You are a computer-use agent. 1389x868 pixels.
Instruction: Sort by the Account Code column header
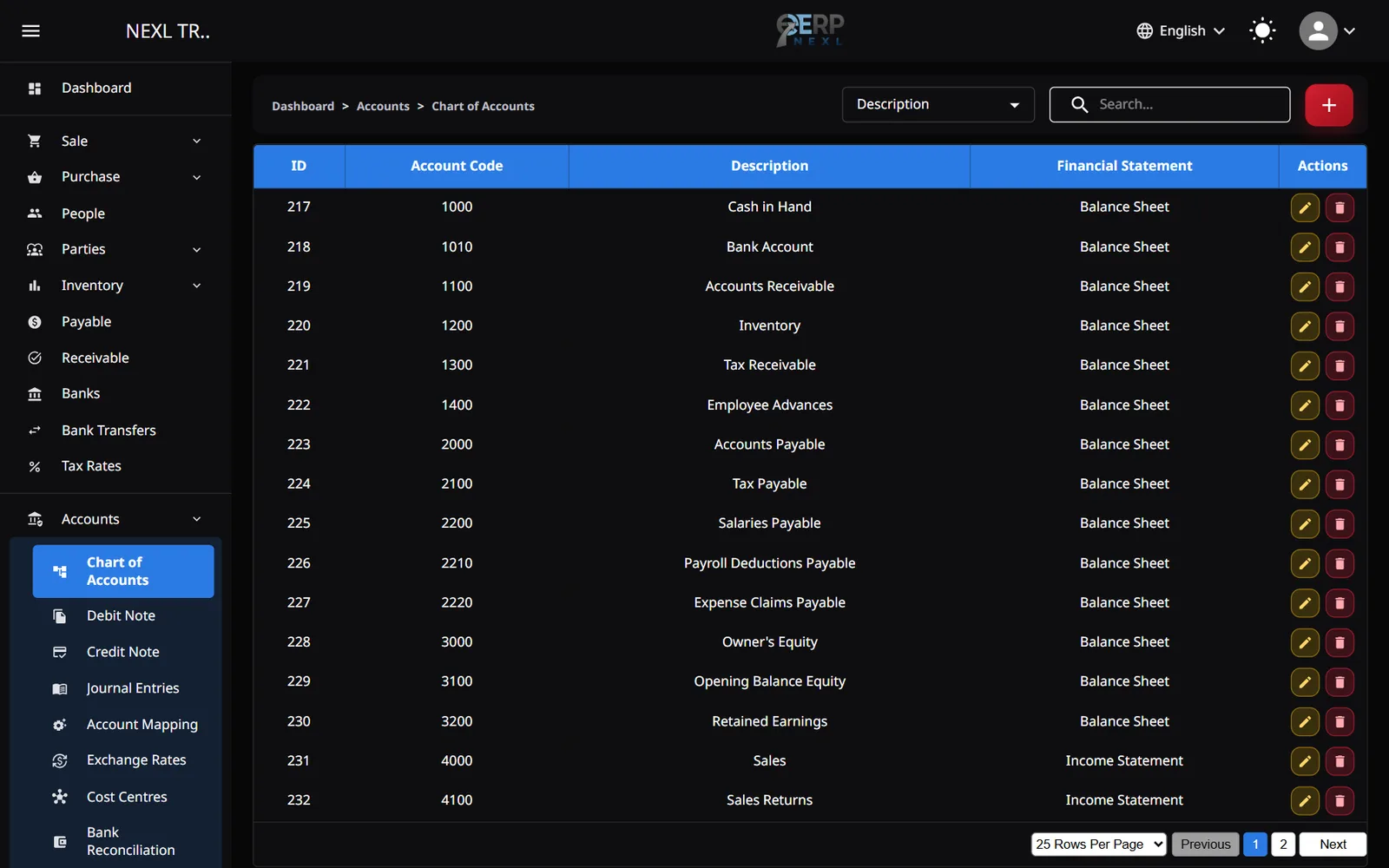[457, 166]
